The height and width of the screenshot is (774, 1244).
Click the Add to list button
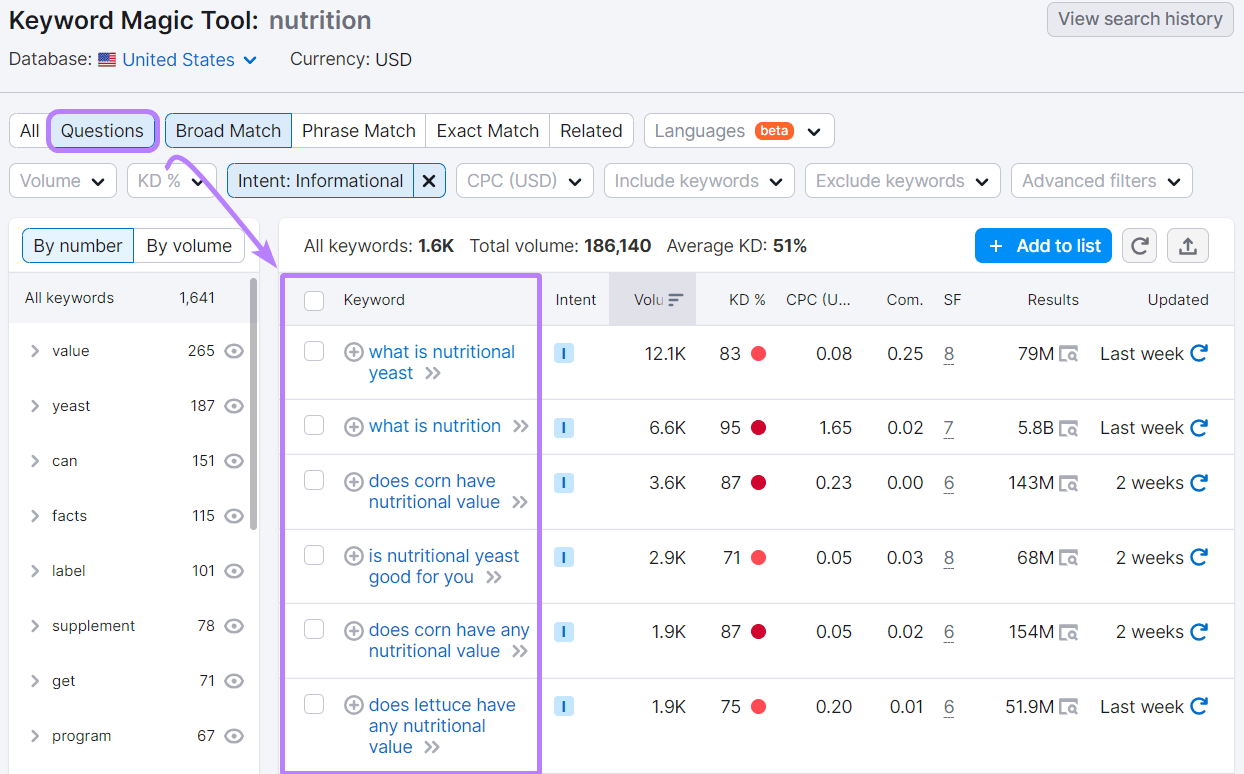pos(1043,245)
